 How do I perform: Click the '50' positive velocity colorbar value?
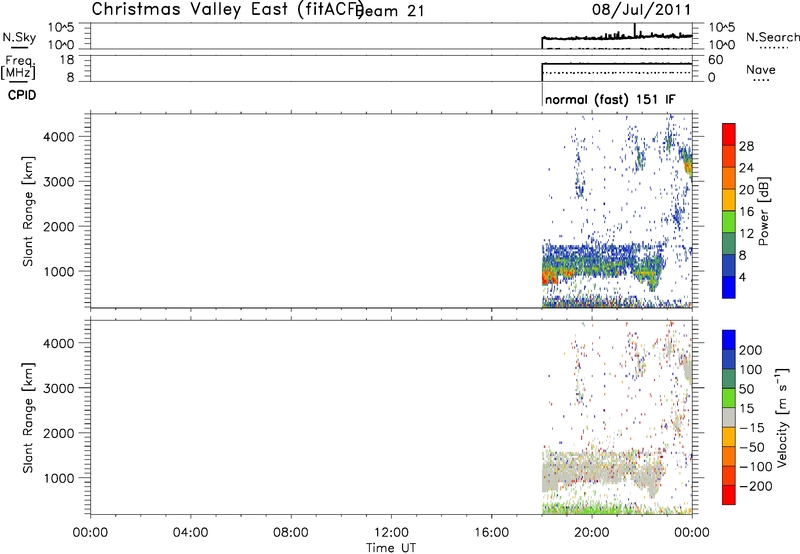[x=746, y=389]
